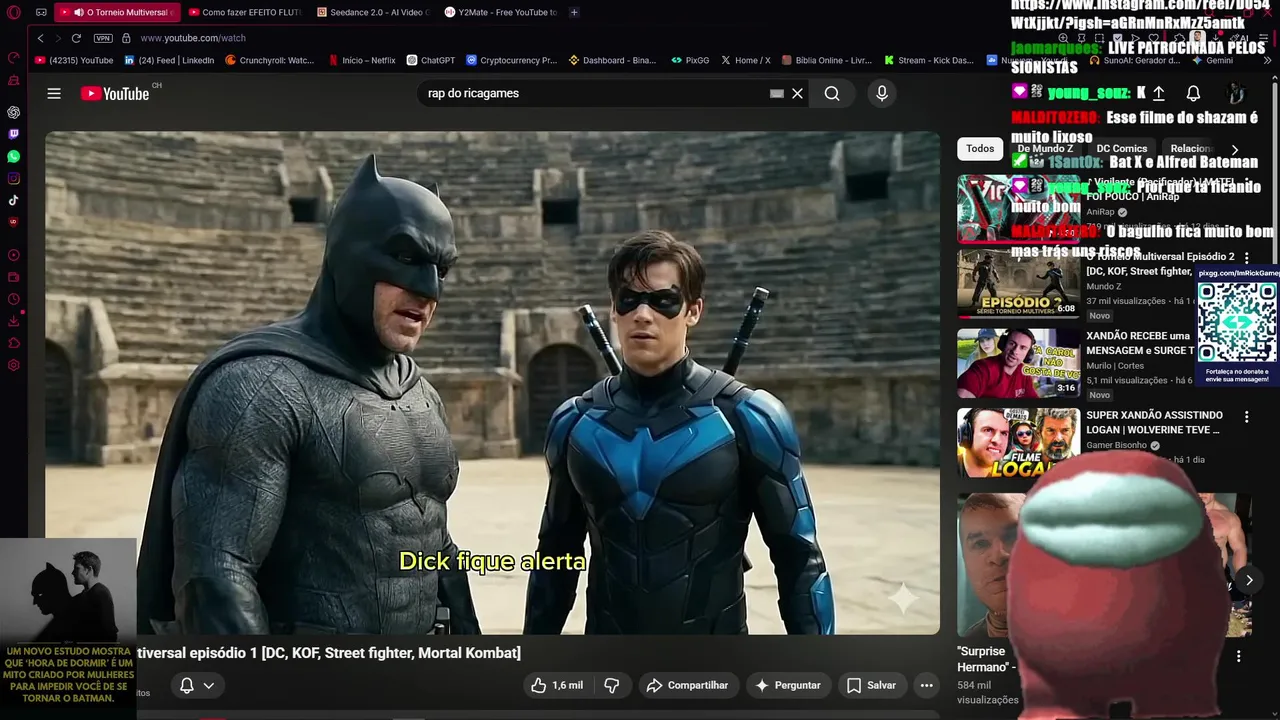The width and height of the screenshot is (1280, 720).
Task: Open the Stream - Kick Dashboard bookmark
Action: [x=928, y=60]
